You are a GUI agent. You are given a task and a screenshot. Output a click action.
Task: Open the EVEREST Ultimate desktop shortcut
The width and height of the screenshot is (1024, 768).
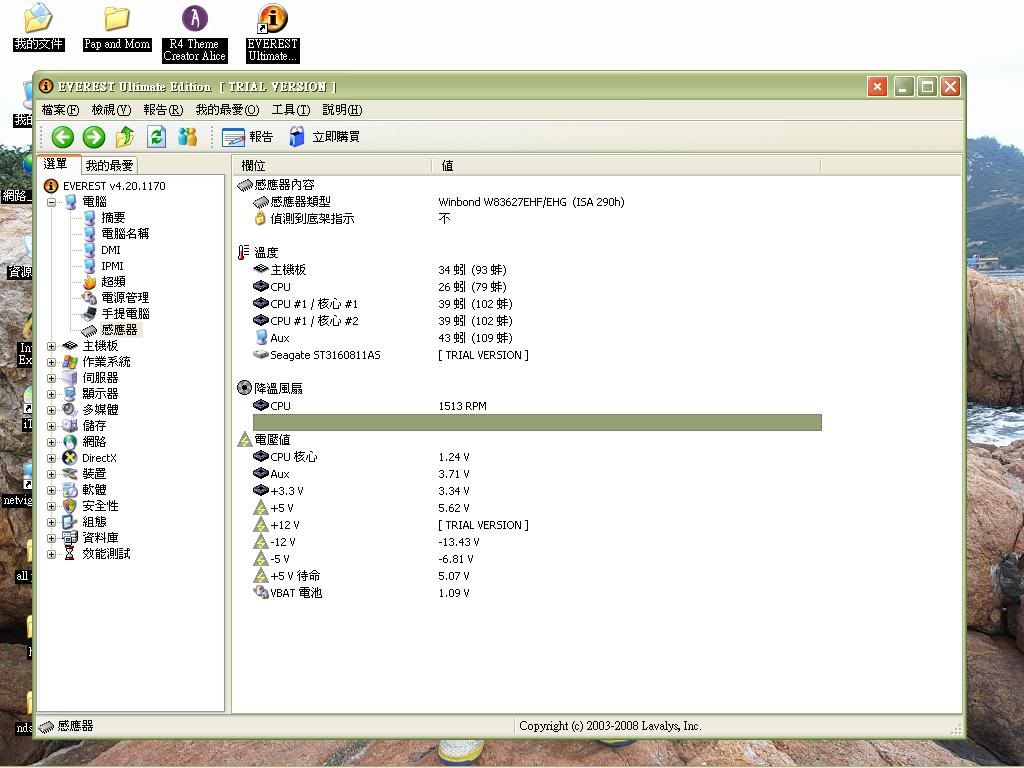click(x=272, y=33)
